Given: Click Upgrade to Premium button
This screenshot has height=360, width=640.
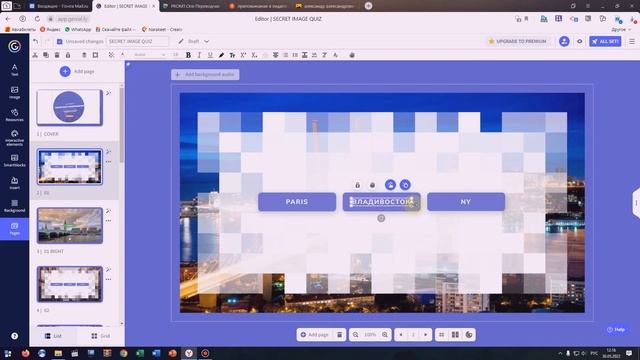Looking at the screenshot, I should (517, 41).
